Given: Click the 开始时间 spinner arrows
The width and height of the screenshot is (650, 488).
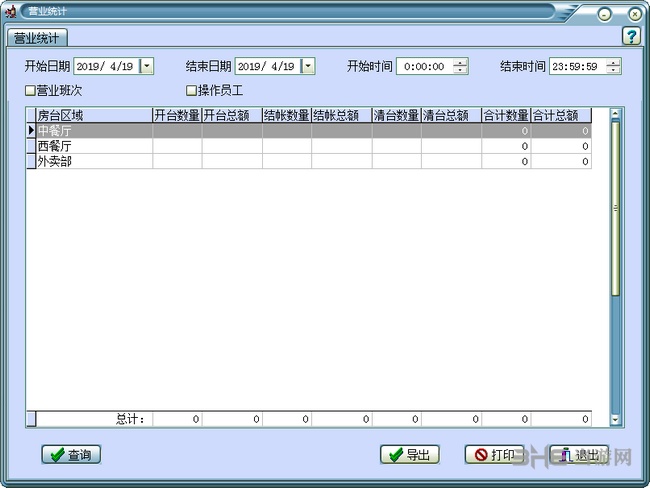Looking at the screenshot, I should tap(460, 66).
